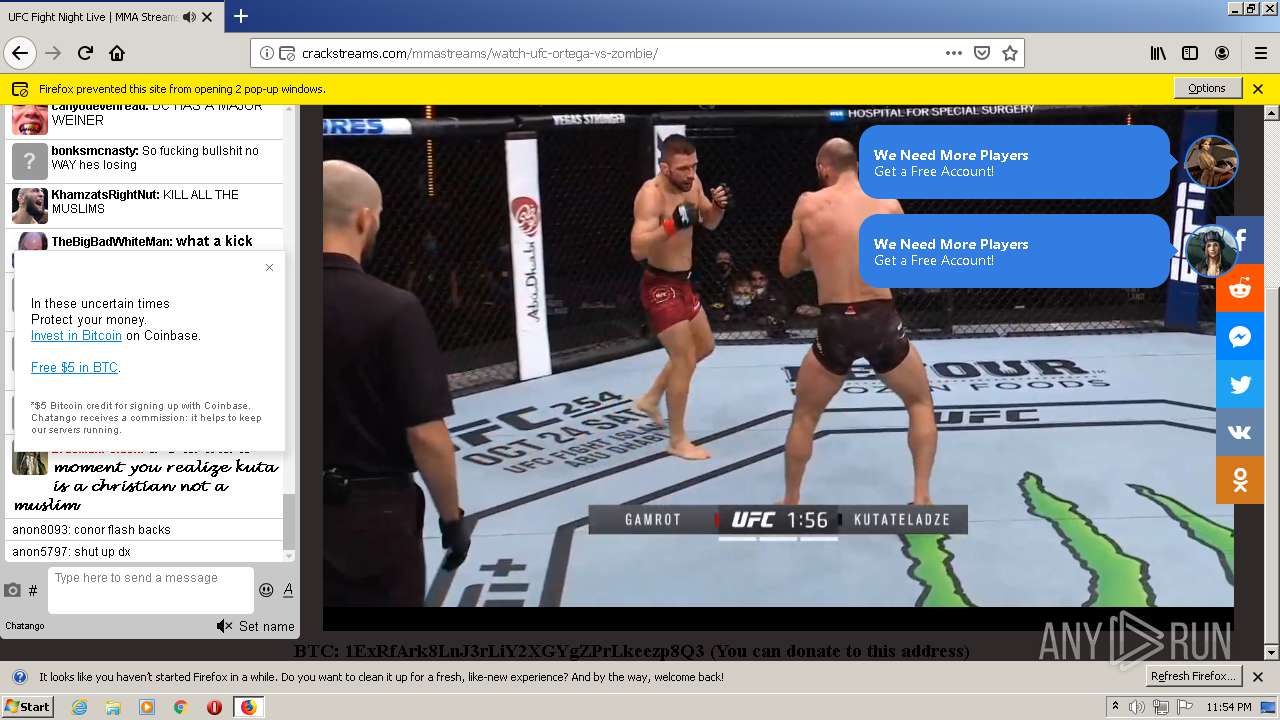1280x720 pixels.
Task: Click chat message input field
Action: [x=151, y=590]
